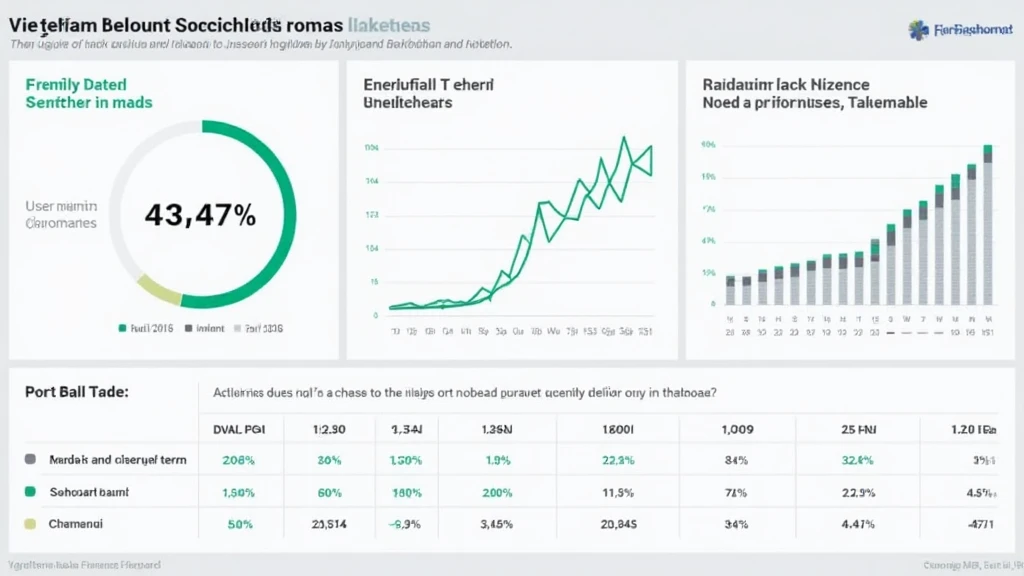Image resolution: width=1024 pixels, height=576 pixels.
Task: Select the 25 FNI column header
Action: (x=859, y=428)
